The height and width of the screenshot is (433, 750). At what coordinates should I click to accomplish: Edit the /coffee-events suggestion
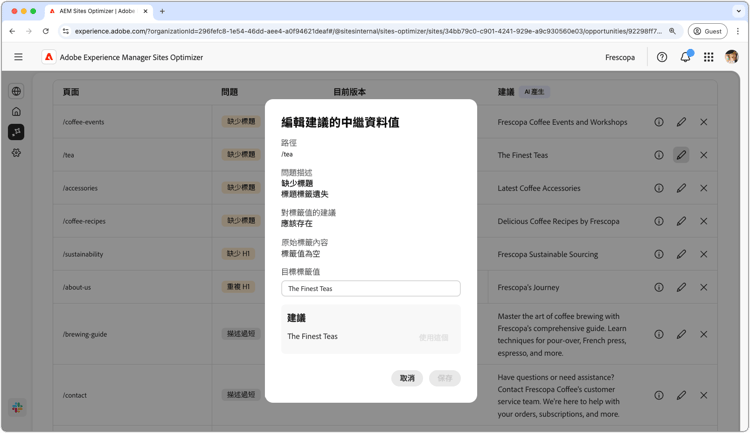(x=681, y=122)
